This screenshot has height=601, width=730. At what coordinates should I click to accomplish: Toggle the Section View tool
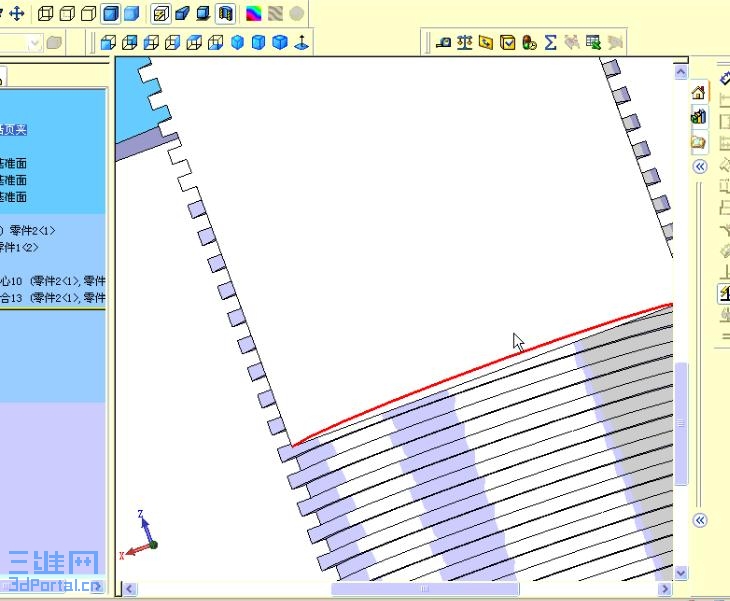[225, 14]
